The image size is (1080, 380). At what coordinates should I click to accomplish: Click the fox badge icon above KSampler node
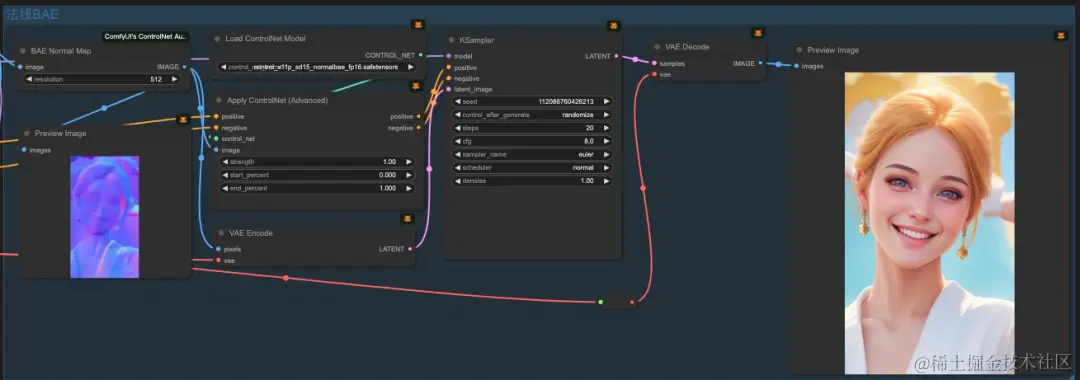[614, 26]
